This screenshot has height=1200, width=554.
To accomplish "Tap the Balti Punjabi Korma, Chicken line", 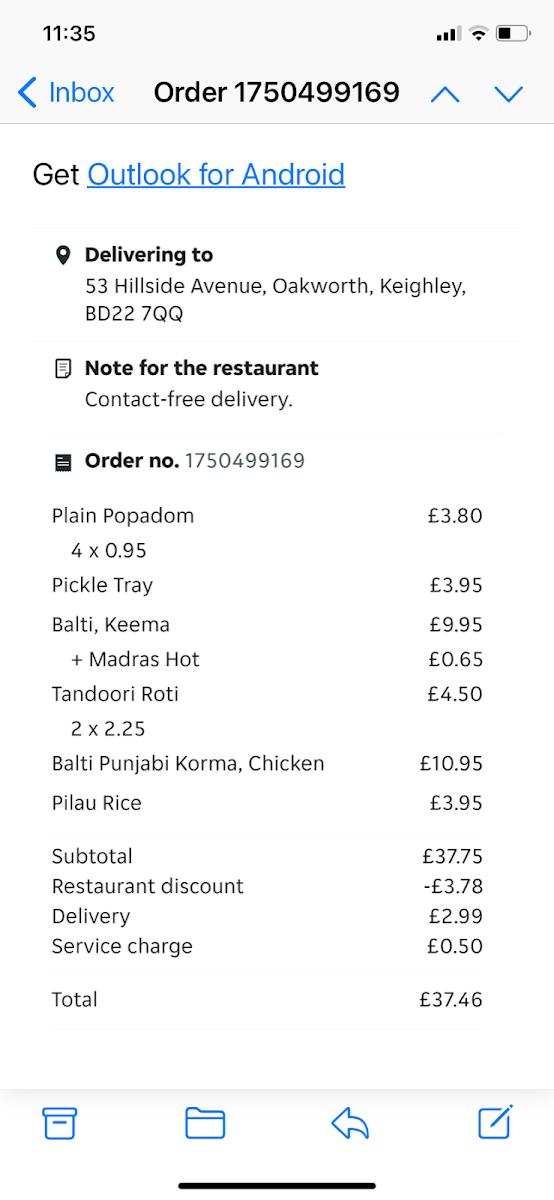I will pyautogui.click(x=267, y=764).
